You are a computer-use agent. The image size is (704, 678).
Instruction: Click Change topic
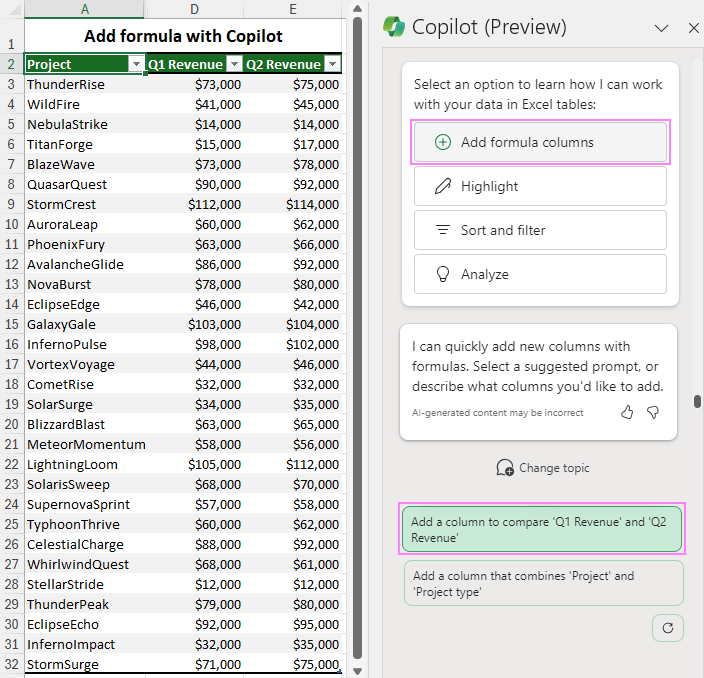(543, 468)
